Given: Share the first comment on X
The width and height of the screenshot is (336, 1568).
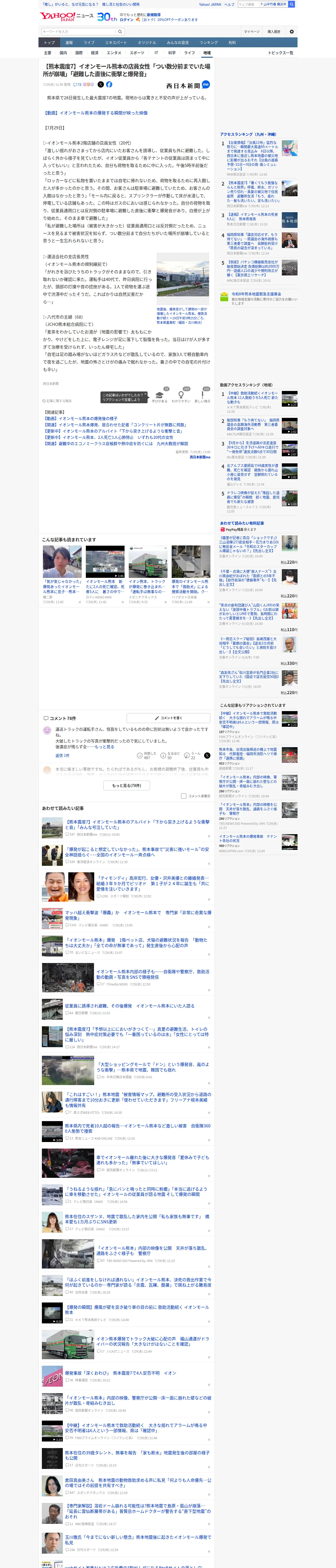Looking at the screenshot, I should (x=207, y=756).
